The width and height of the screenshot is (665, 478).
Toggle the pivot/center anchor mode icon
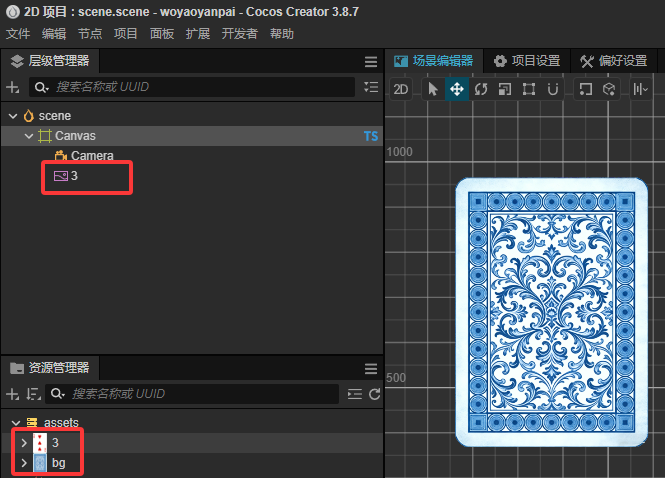point(586,89)
